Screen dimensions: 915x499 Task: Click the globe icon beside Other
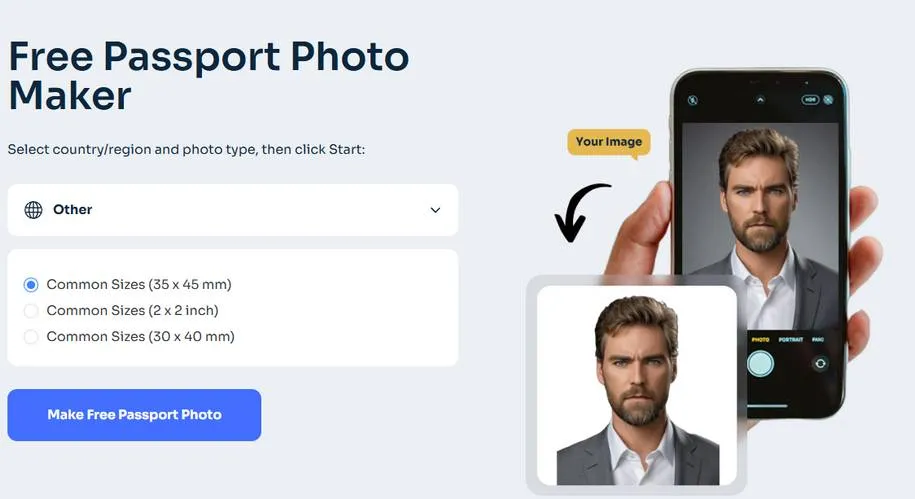[33, 210]
